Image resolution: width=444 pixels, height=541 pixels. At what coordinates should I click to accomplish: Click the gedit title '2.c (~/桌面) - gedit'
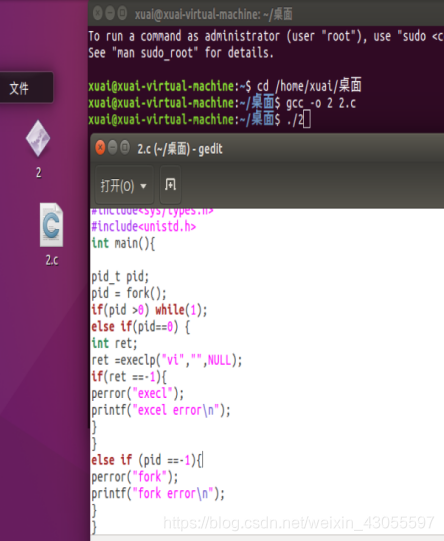[x=180, y=149]
